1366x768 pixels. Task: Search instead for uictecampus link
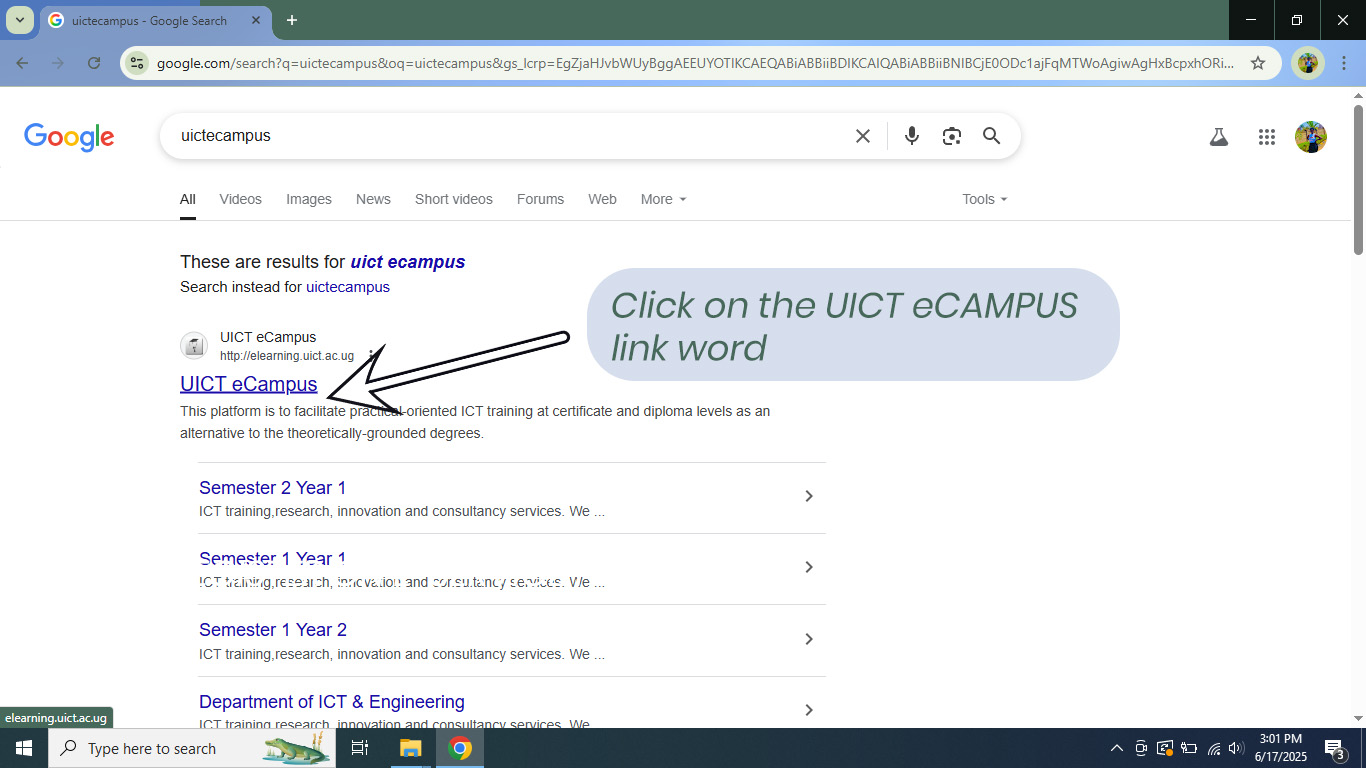tap(347, 287)
